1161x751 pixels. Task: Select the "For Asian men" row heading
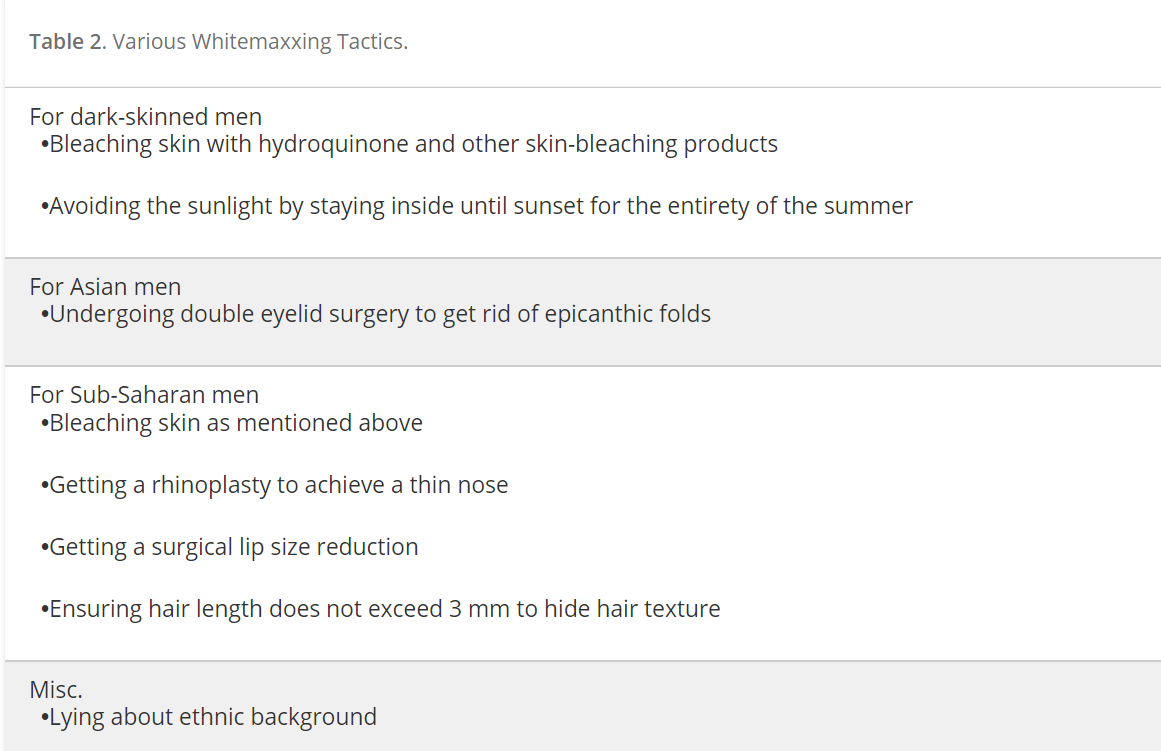pyautogui.click(x=105, y=287)
